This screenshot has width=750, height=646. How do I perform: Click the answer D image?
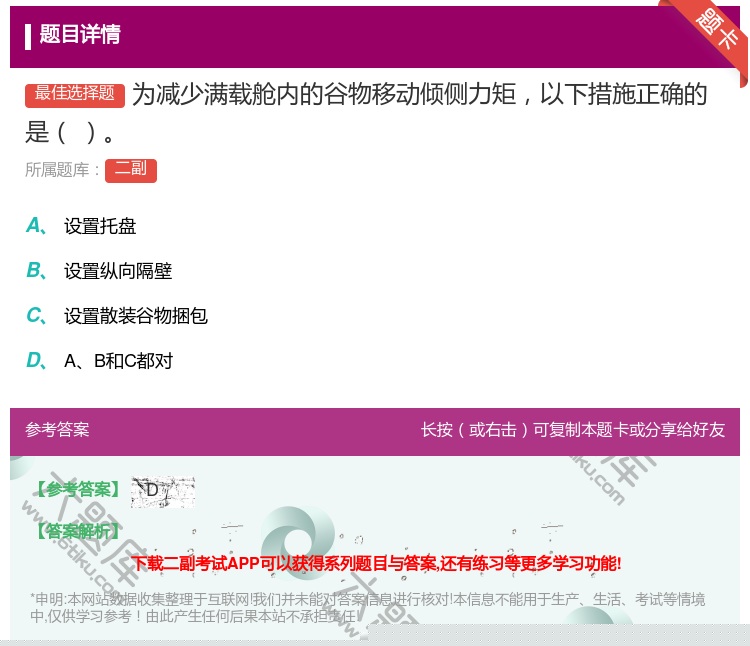tap(163, 492)
